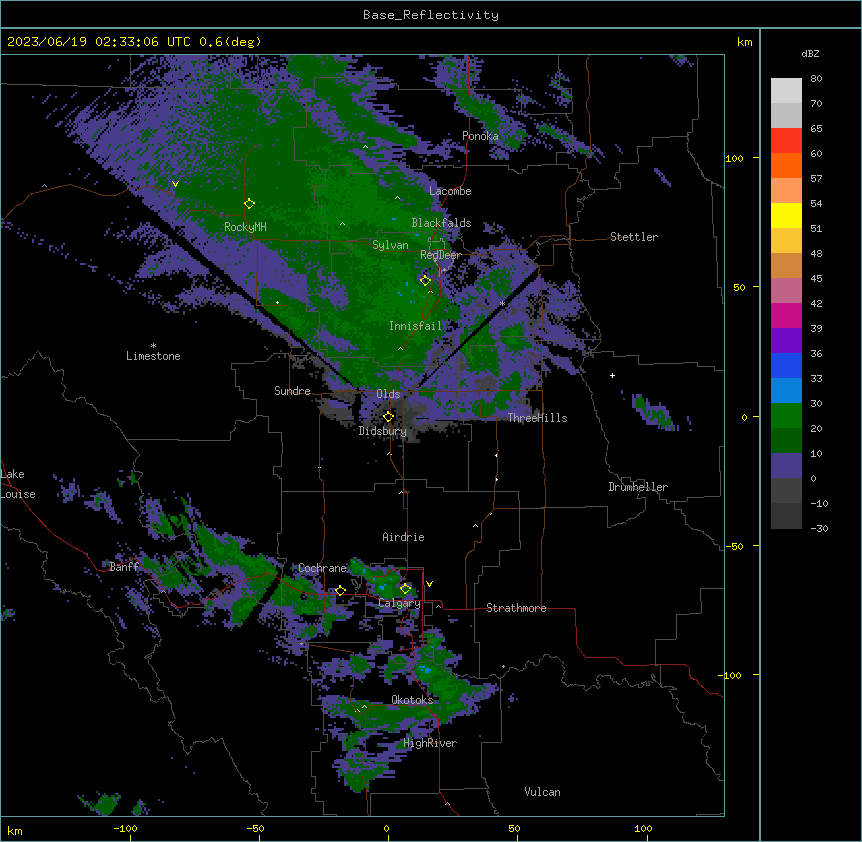The image size is (862, 842).
Task: Click the dBZ legend heading
Action: click(x=810, y=53)
